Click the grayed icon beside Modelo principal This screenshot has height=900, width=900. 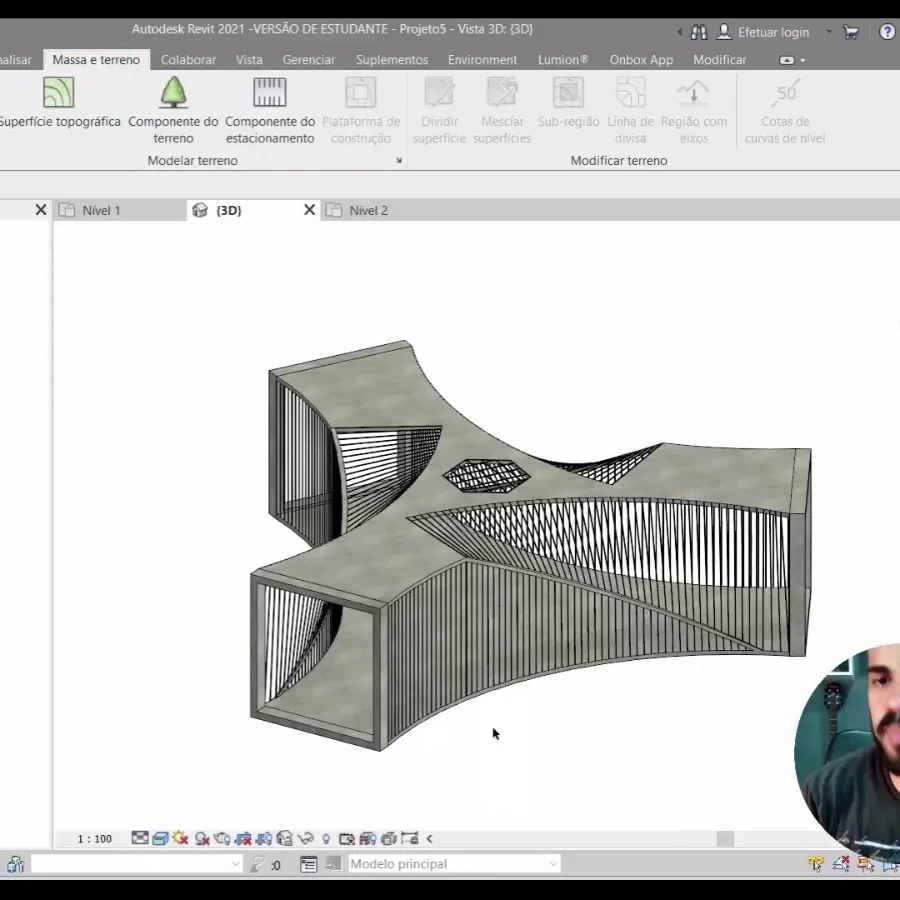pos(333,864)
